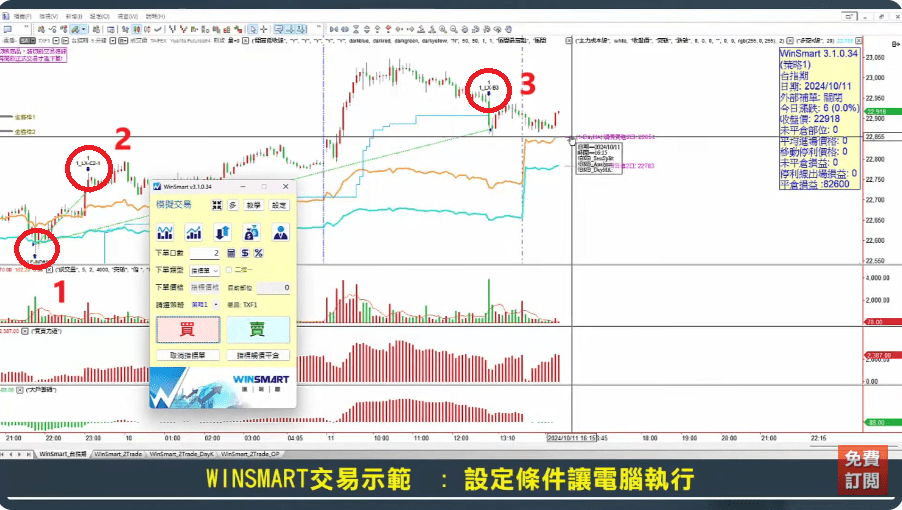Click the 目前部位 position field showing 0
The height and width of the screenshot is (510, 902).
tap(273, 287)
